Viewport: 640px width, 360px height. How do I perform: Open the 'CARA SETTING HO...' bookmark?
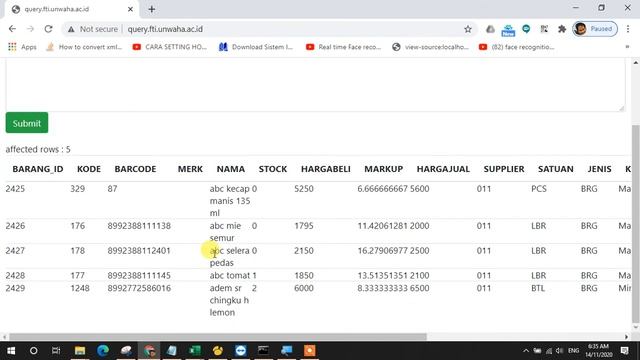click(170, 47)
